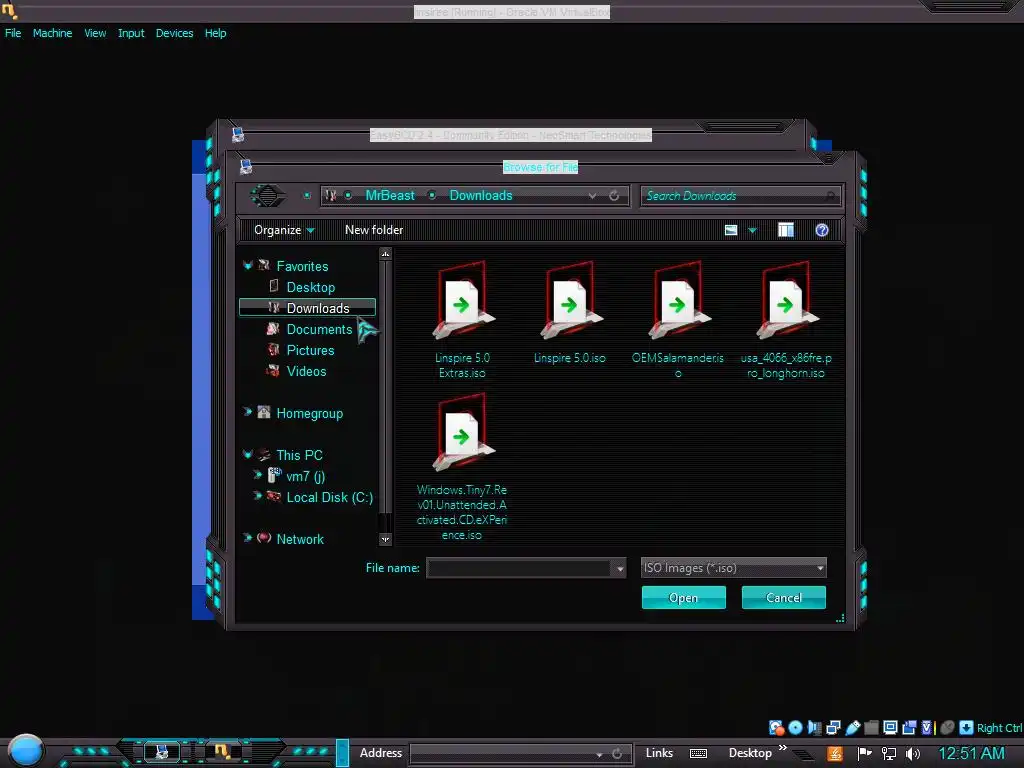The image size is (1024, 768).
Task: Open the Devices menu
Action: [174, 33]
